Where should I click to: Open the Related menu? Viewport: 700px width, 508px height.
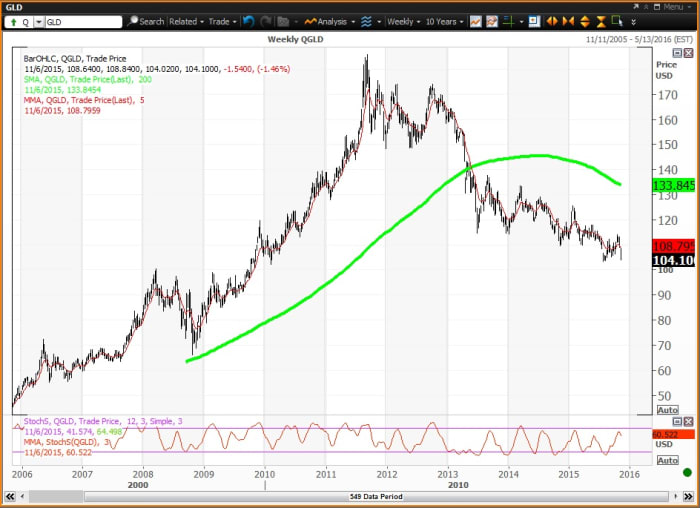[x=186, y=21]
